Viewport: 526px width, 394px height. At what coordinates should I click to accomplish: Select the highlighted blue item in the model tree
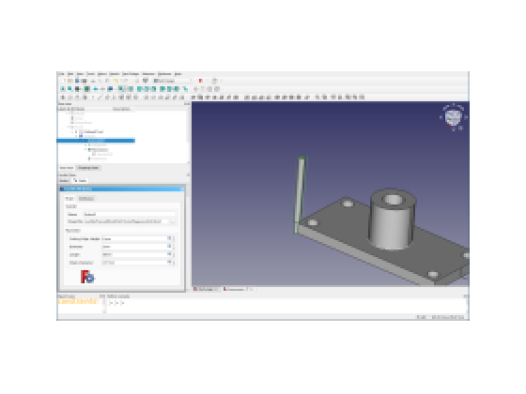(96, 140)
